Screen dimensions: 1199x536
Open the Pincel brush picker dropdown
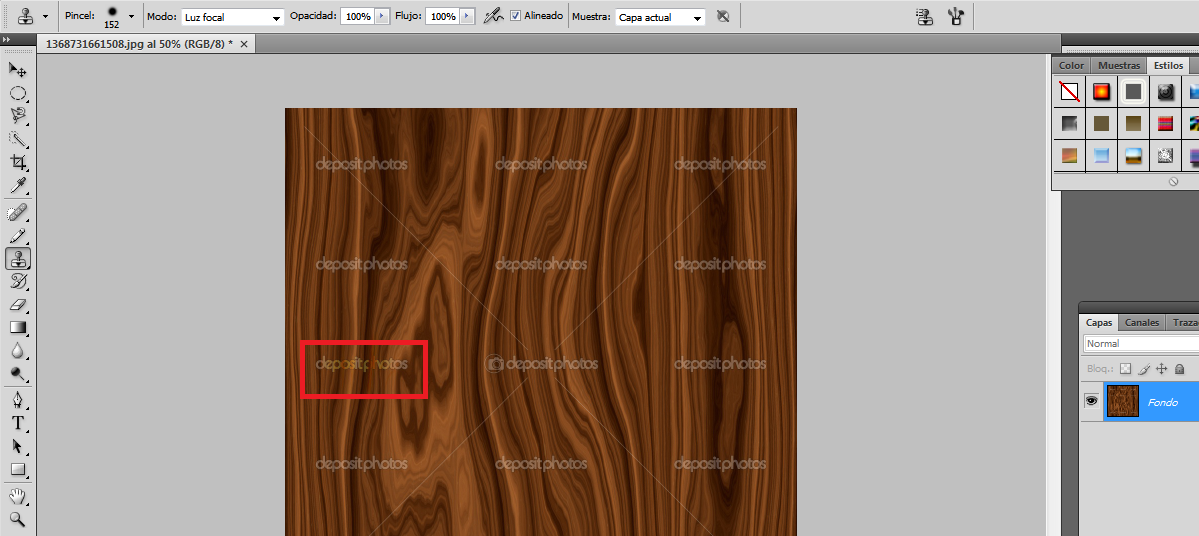131,16
